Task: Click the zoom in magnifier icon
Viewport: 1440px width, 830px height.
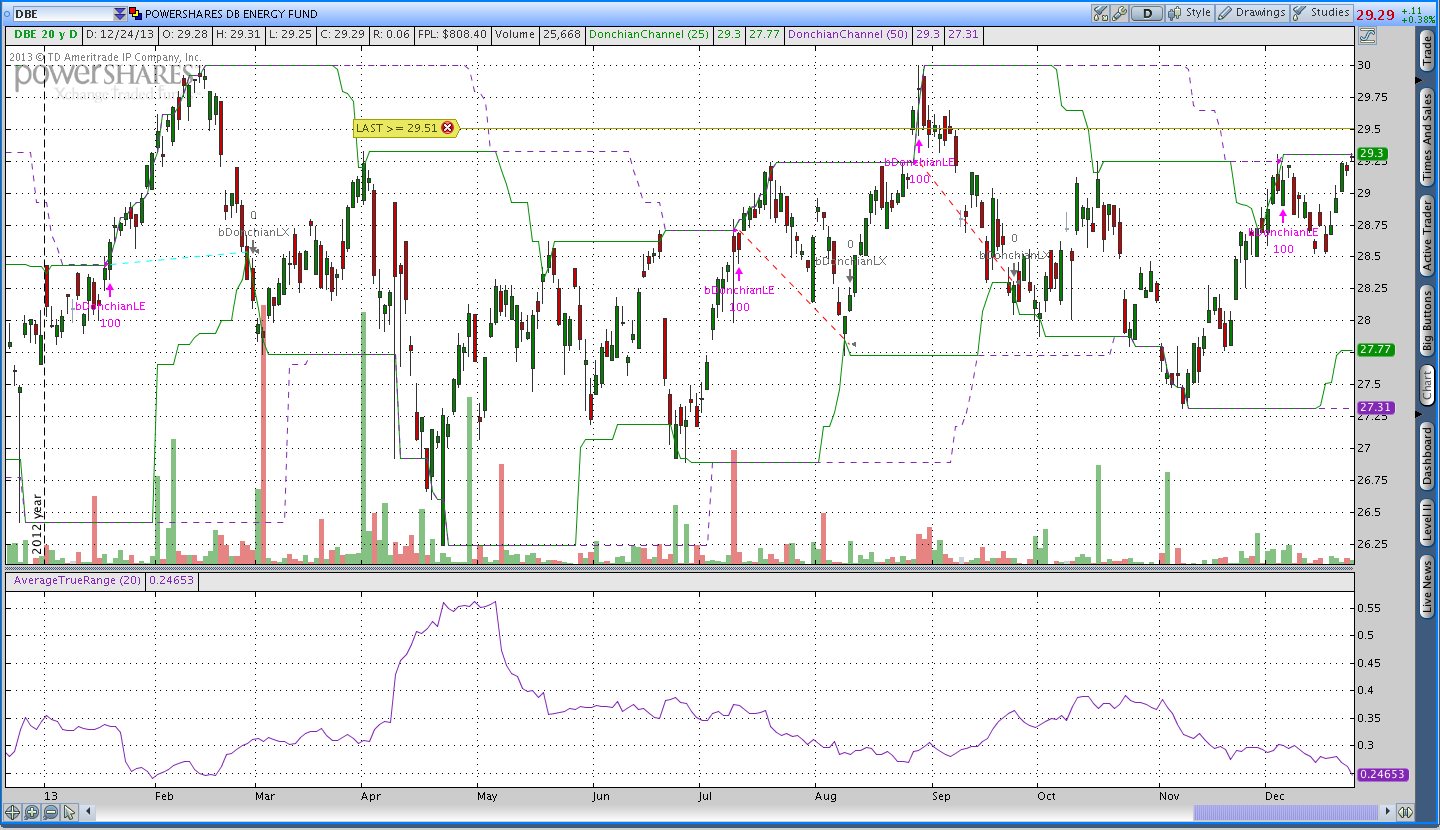Action: (x=31, y=812)
